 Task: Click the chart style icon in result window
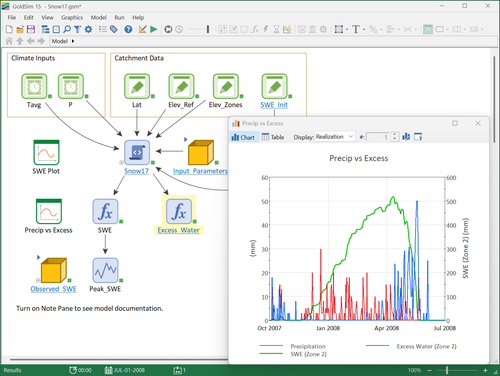pos(406,137)
